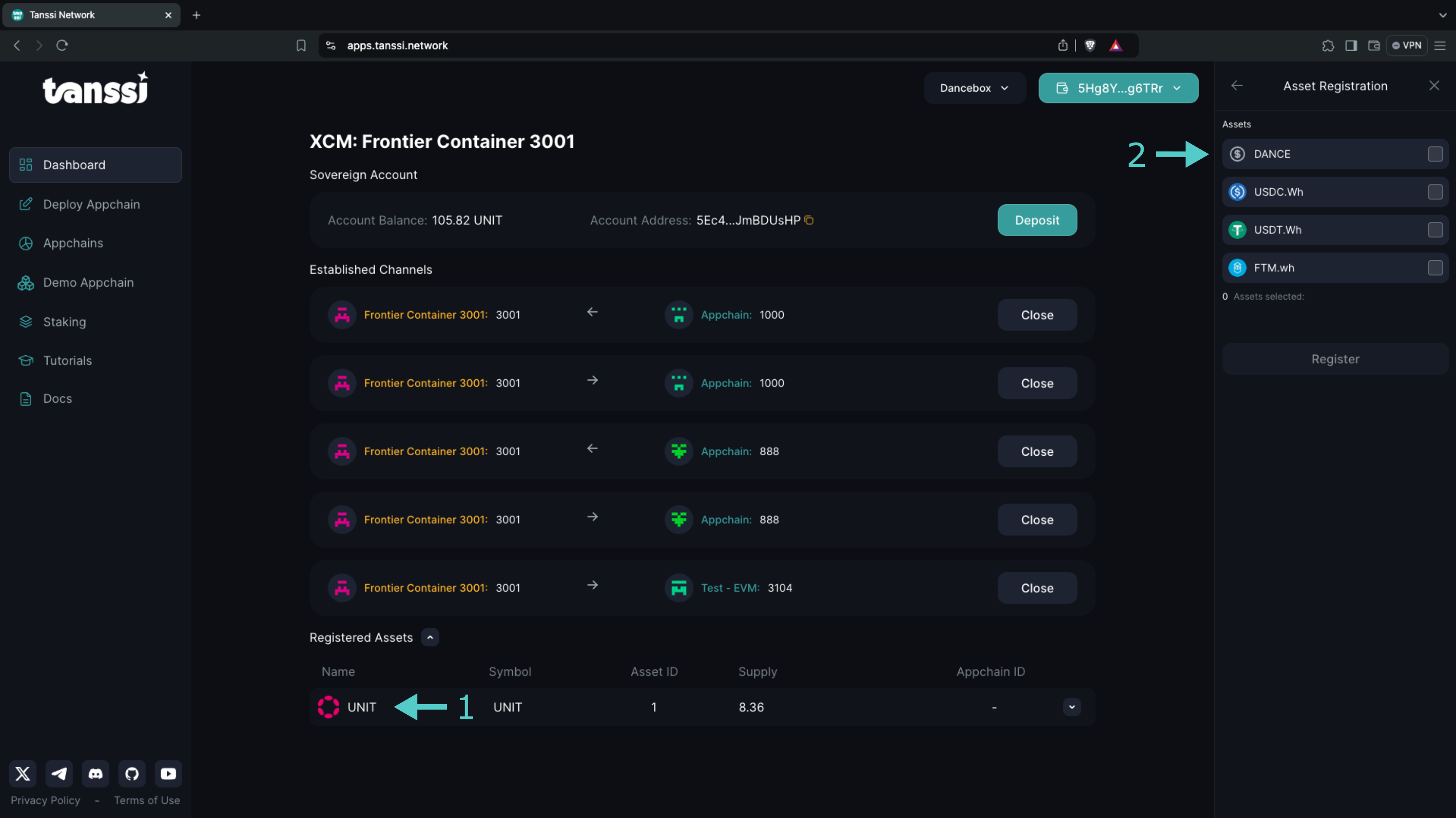Screen dimensions: 1456x818
Task: Click the UNIT asset pink ring icon
Action: tap(328, 707)
